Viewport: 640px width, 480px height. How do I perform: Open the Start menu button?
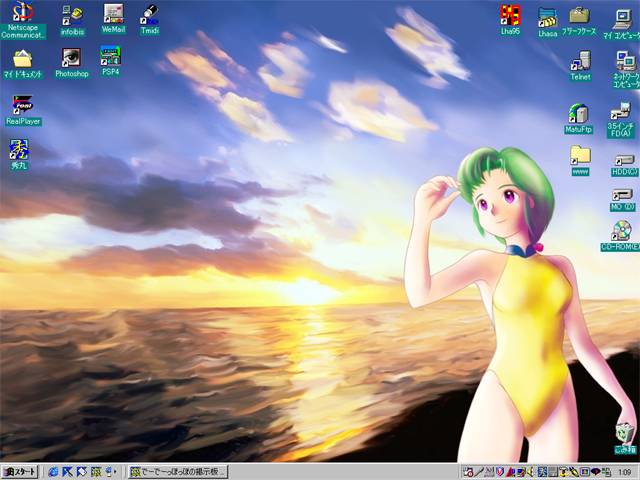[20, 471]
